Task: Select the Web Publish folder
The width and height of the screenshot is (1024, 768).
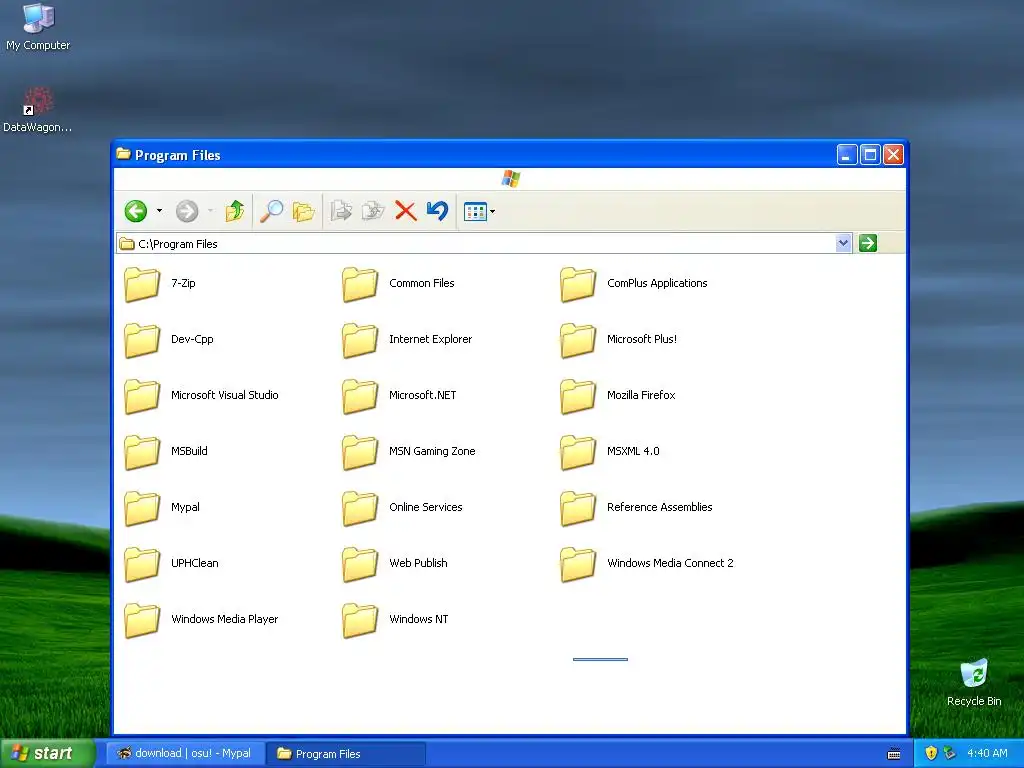Action: tap(394, 564)
